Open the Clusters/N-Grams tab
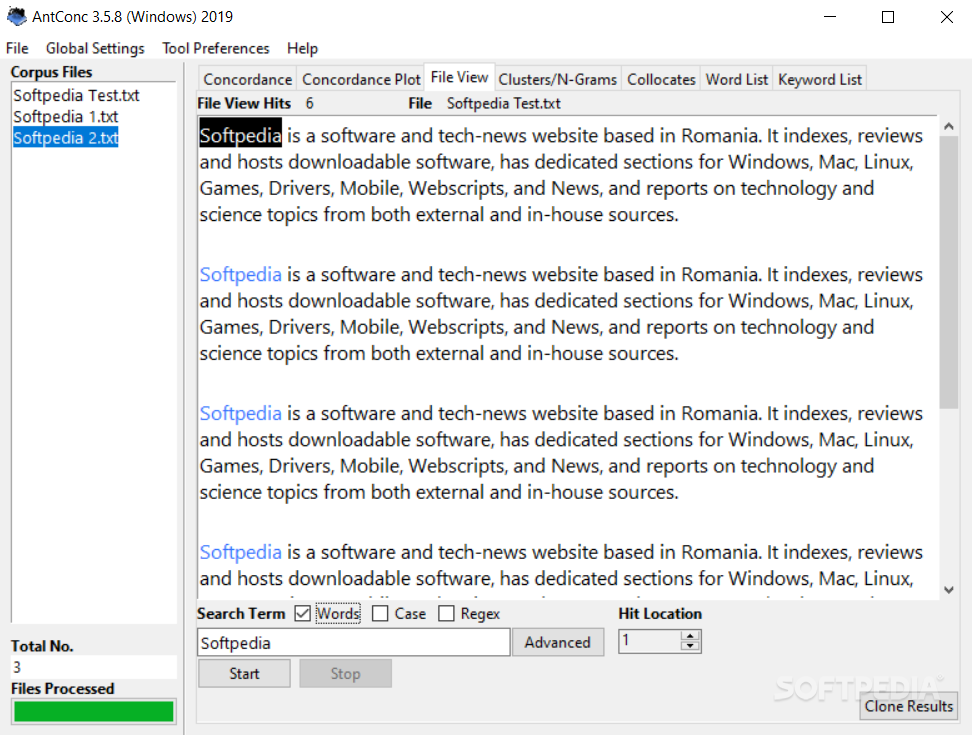This screenshot has height=735, width=972. (x=557, y=79)
